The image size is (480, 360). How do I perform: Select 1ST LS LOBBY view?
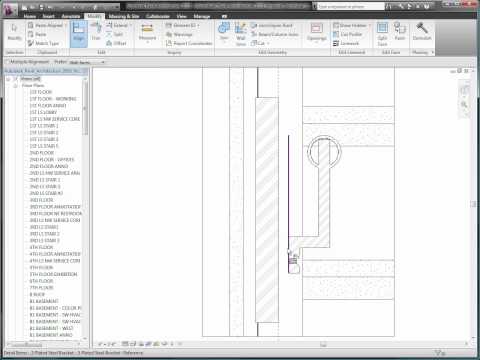[43, 112]
